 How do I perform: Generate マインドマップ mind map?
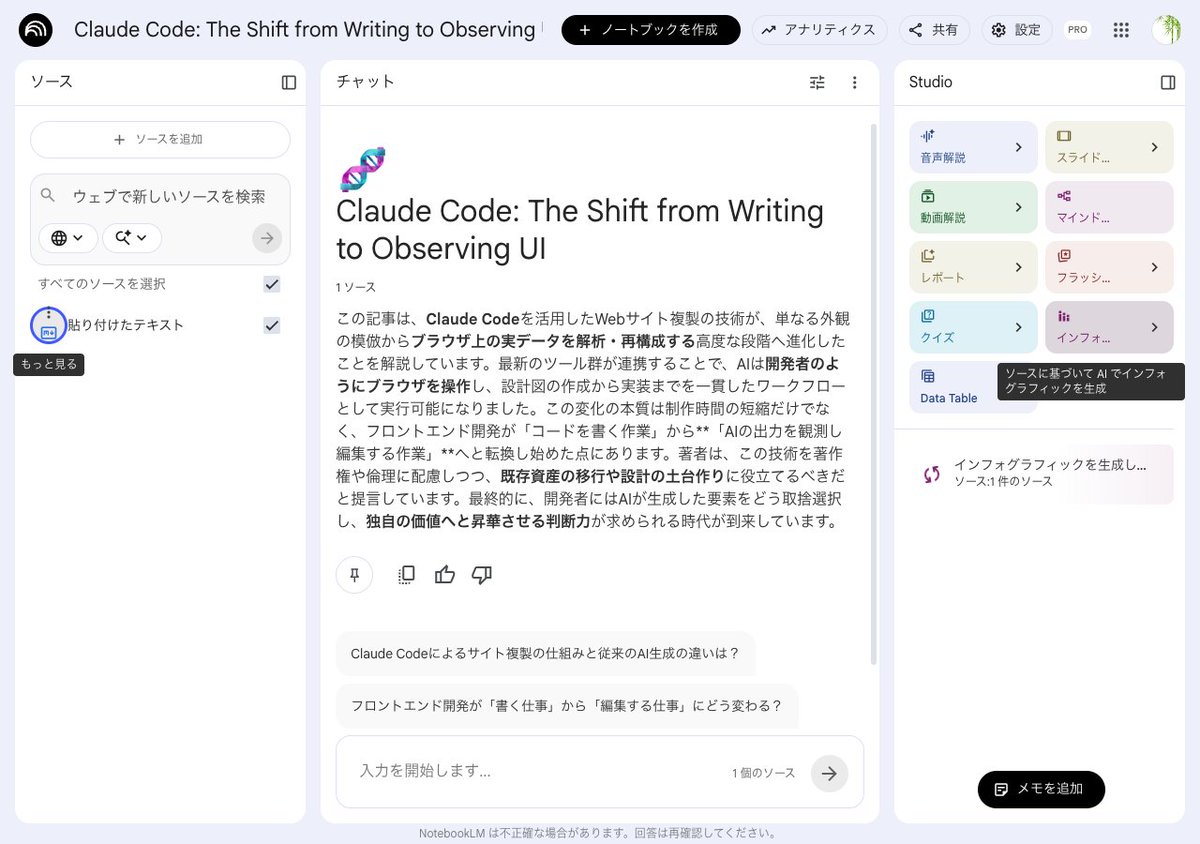tap(1109, 207)
